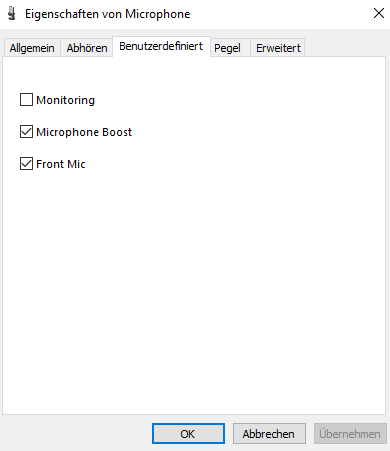This screenshot has width=390, height=451.
Task: Confirm settings with the OK button
Action: [188, 434]
